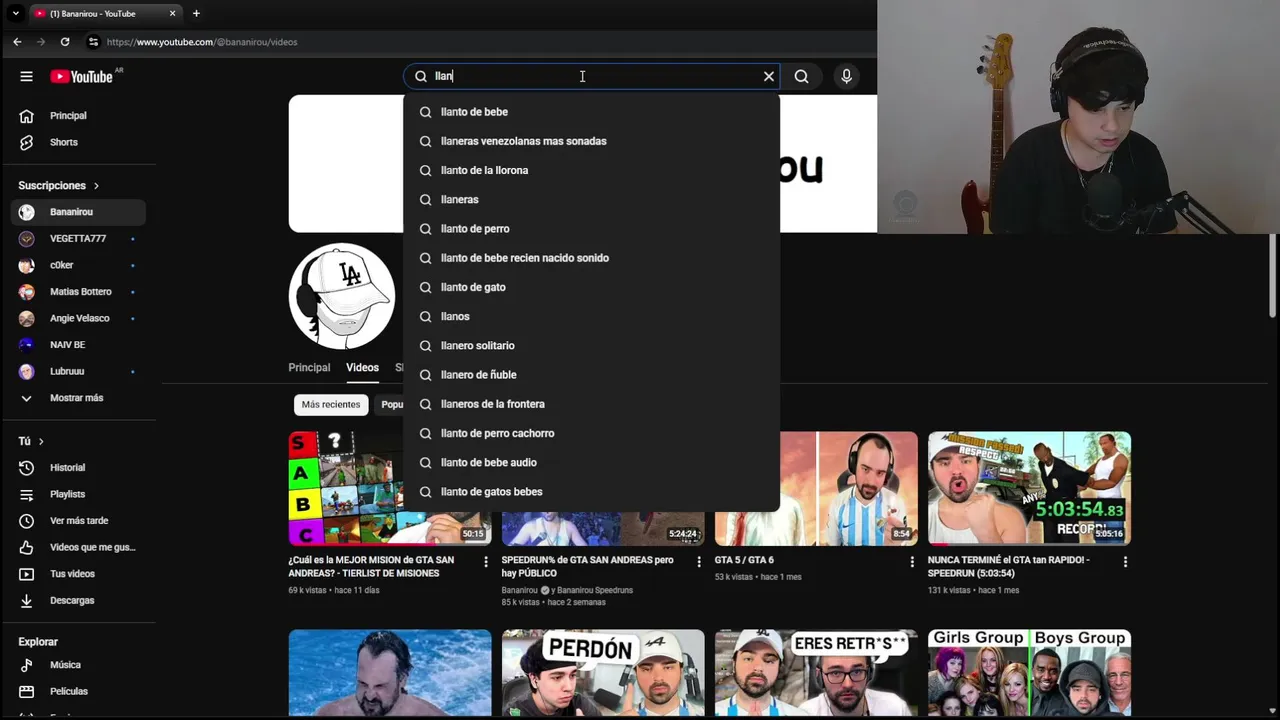Focus the browser address bar URL

click(202, 42)
